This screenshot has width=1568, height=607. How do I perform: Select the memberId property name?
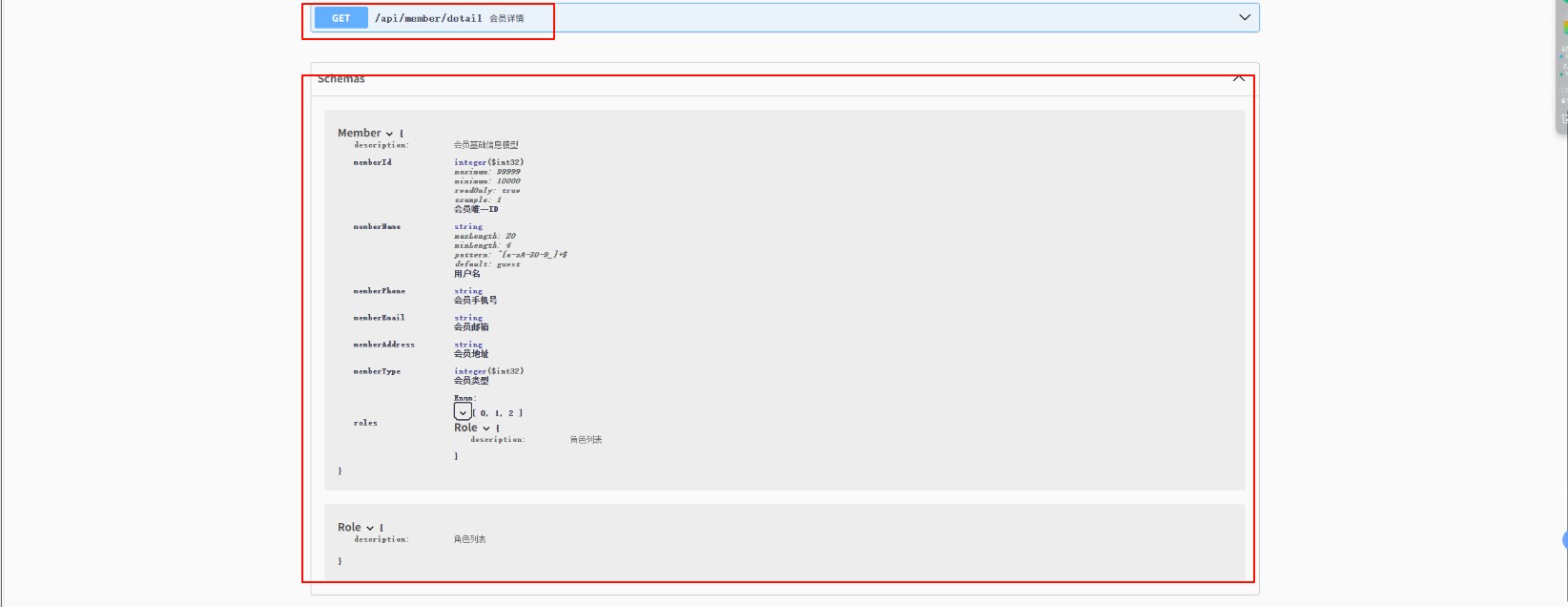372,162
